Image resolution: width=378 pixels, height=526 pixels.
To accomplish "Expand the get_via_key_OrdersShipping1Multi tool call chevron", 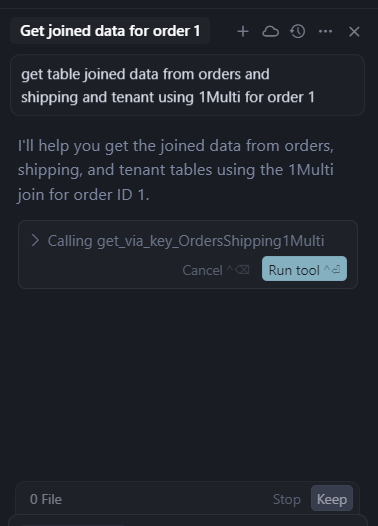I will [35, 241].
